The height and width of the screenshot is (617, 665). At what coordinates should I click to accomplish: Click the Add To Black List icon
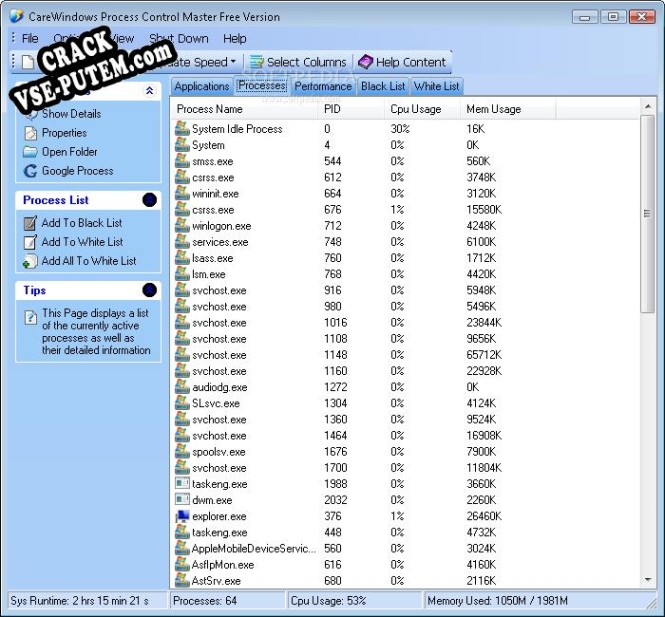[x=30, y=223]
